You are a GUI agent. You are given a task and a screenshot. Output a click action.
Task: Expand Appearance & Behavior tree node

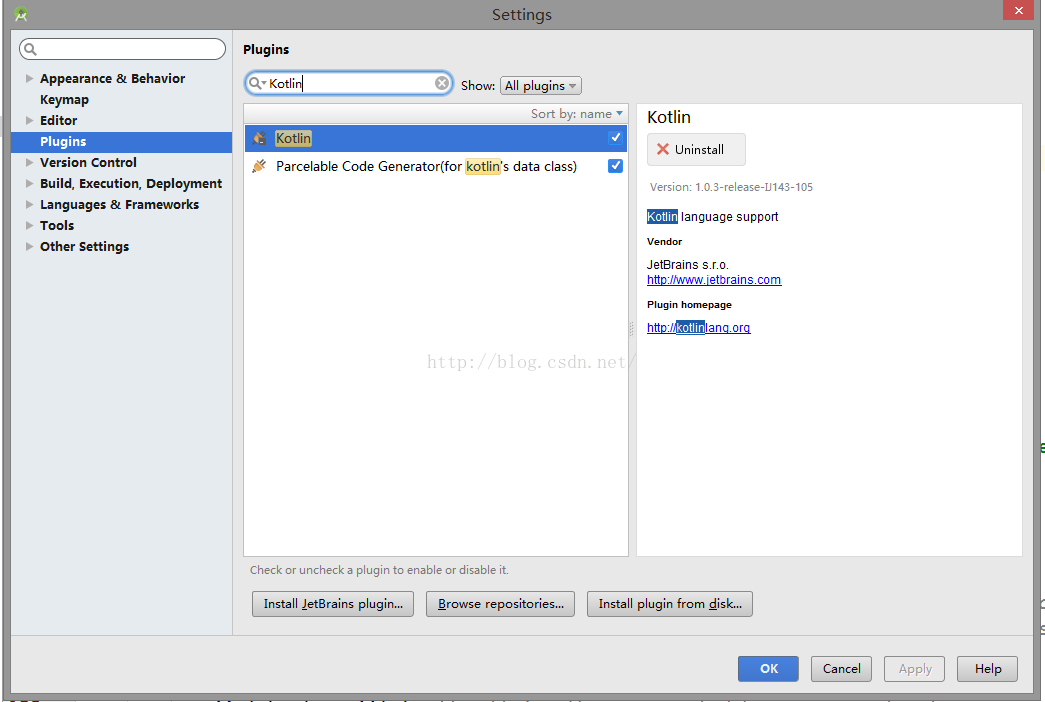[x=29, y=78]
